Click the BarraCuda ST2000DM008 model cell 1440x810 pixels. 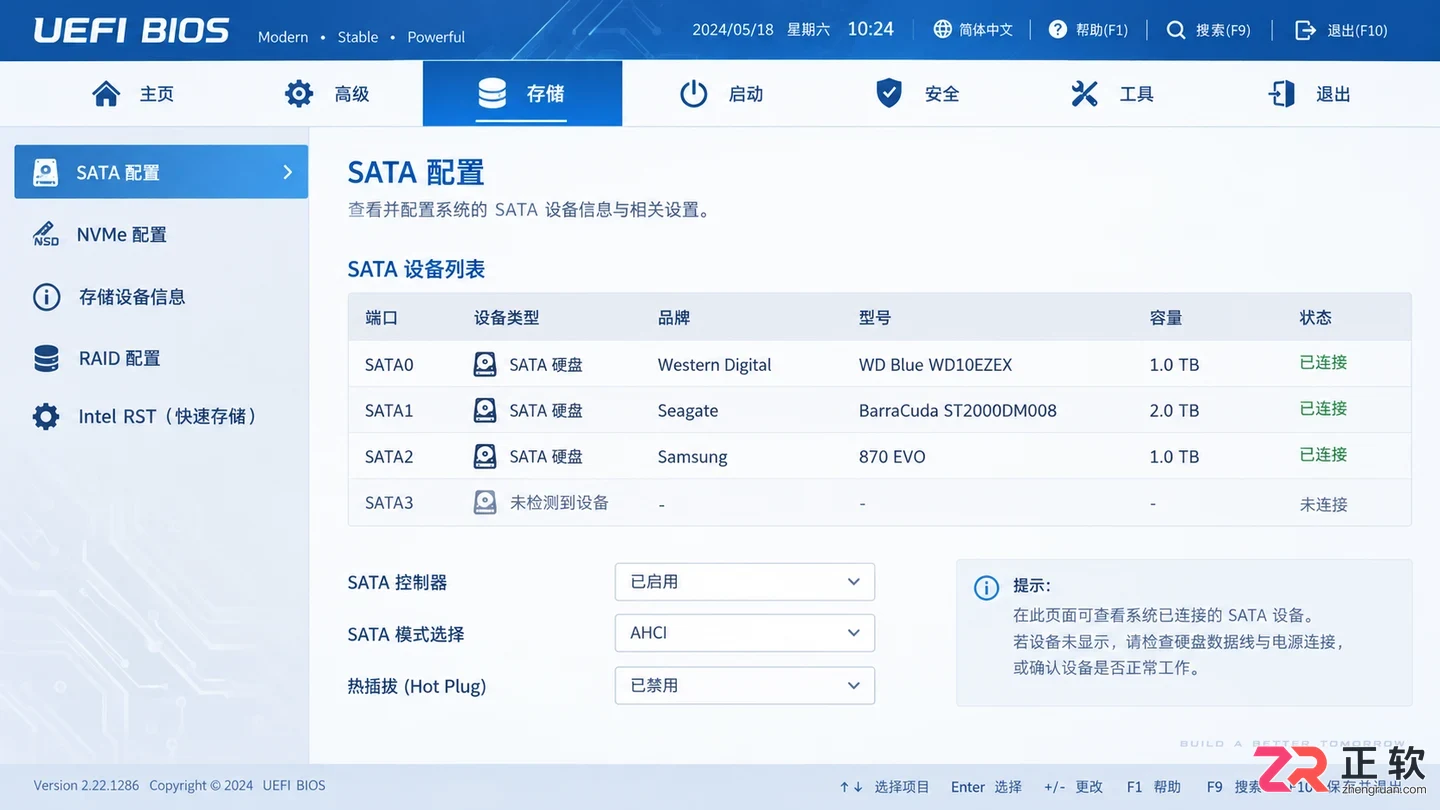point(957,411)
